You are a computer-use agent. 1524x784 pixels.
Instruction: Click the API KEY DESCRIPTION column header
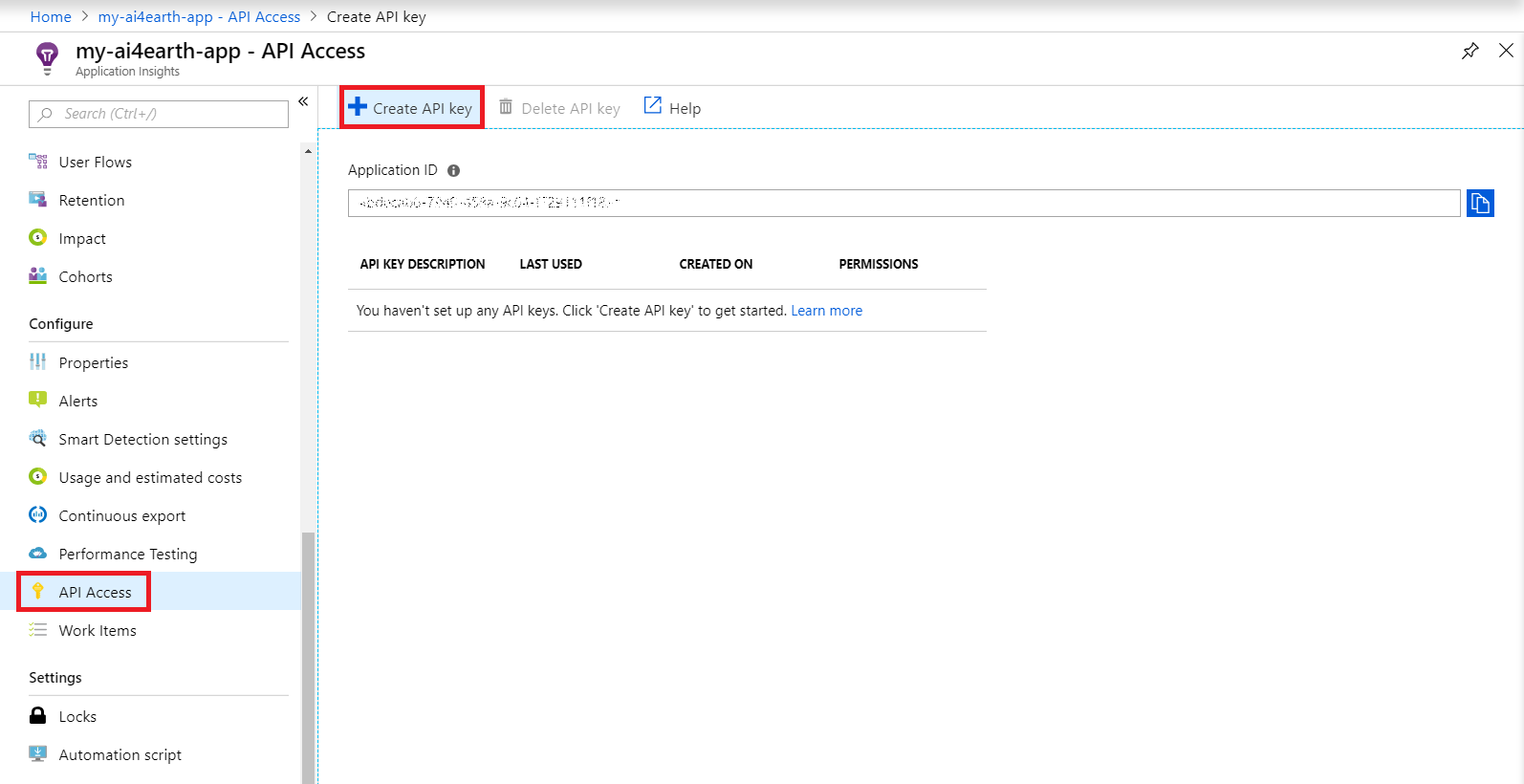point(423,264)
